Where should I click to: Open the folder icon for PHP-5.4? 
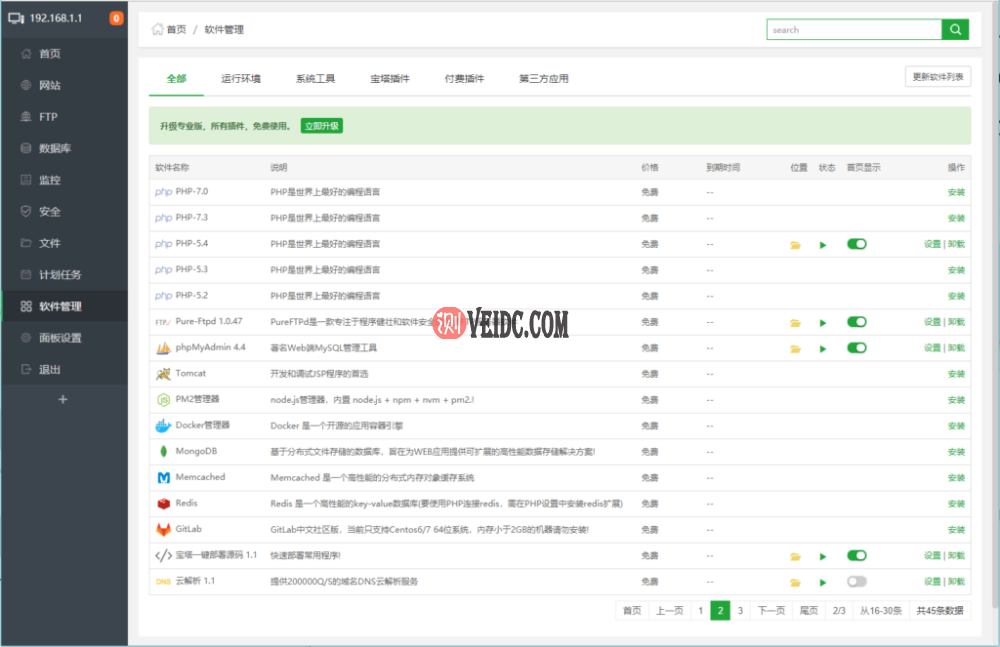click(x=794, y=243)
